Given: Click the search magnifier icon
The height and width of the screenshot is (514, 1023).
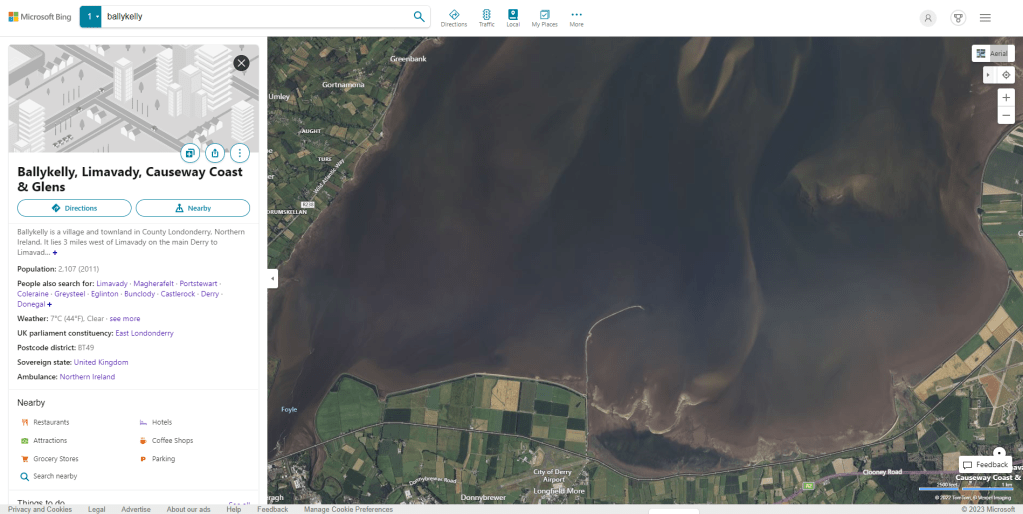Looking at the screenshot, I should tap(419, 17).
